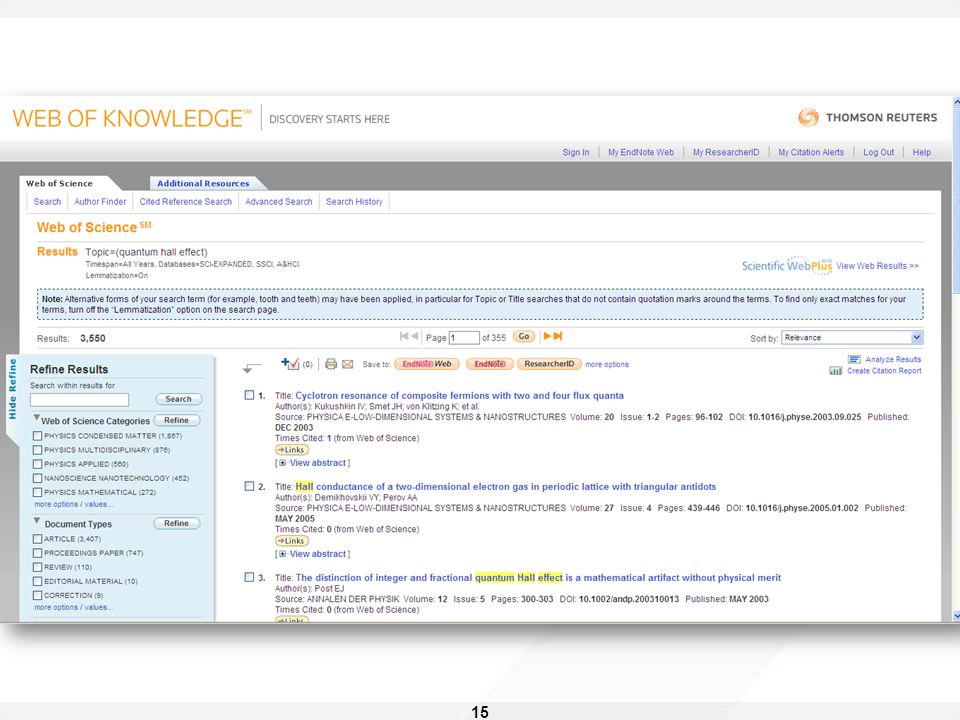Viewport: 960px width, 720px height.
Task: Show more options under Web of Science Categories
Action: (73, 504)
